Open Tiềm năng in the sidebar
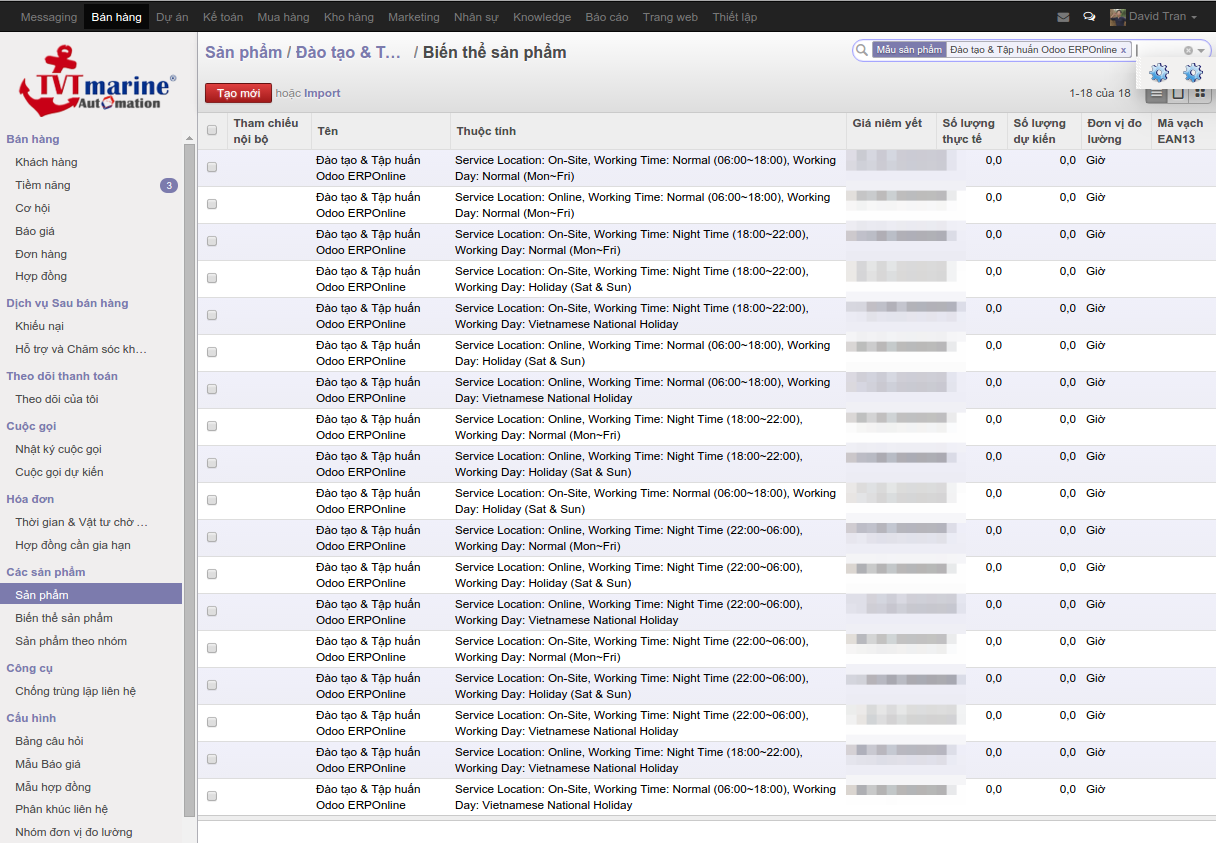1216x843 pixels. (43, 185)
